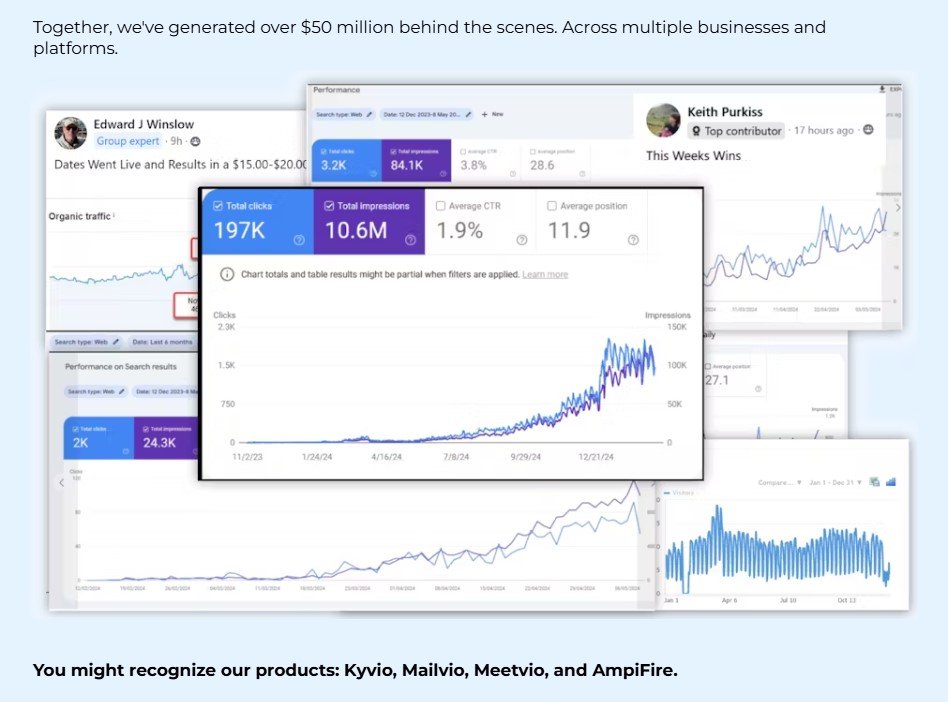
Task: Click the Top contributor badge
Action: pos(736,130)
